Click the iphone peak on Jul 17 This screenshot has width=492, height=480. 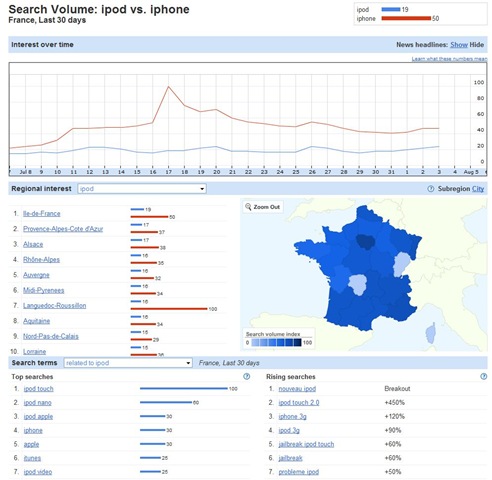(x=168, y=87)
